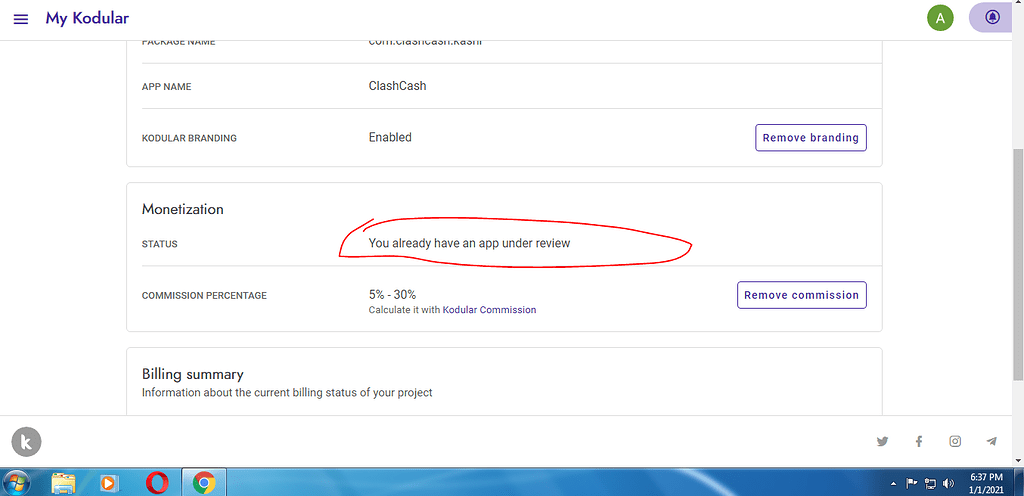Open the hamburger navigation menu
Image resolution: width=1024 pixels, height=496 pixels.
pos(21,18)
